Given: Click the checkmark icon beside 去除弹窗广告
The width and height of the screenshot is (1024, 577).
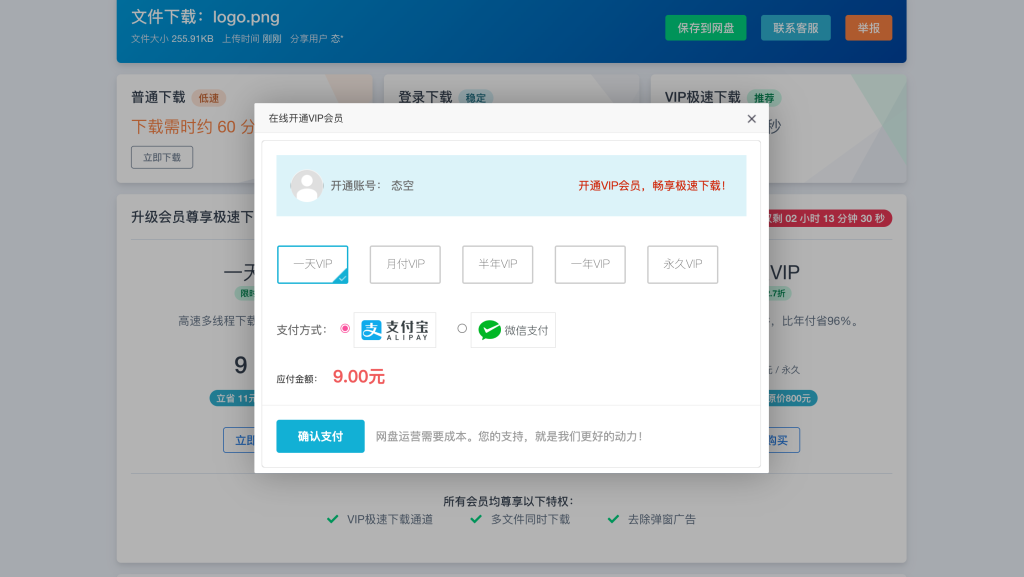Looking at the screenshot, I should click(611, 519).
